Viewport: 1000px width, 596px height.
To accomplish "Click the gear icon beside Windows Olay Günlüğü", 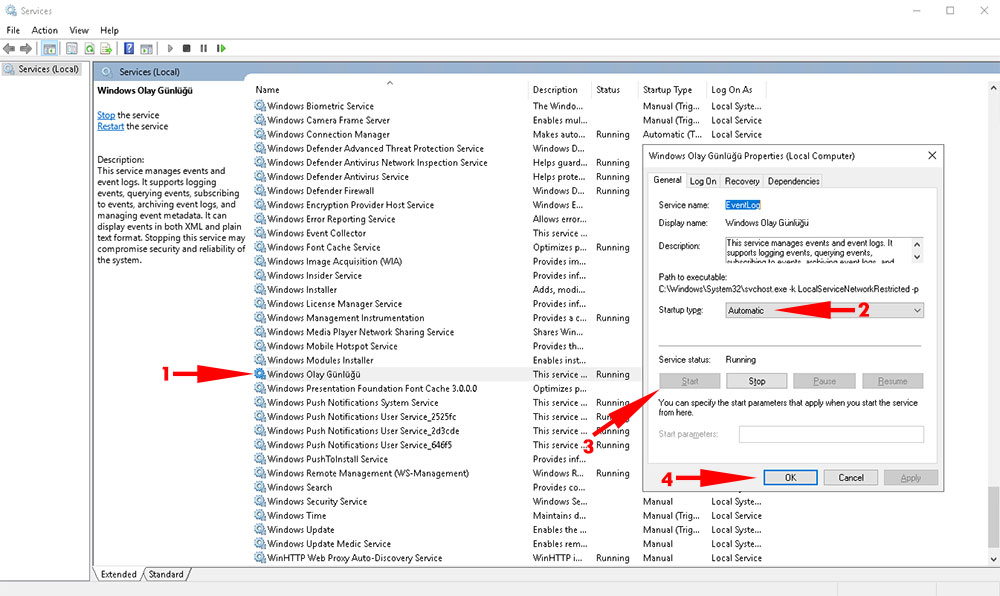I will (x=260, y=374).
